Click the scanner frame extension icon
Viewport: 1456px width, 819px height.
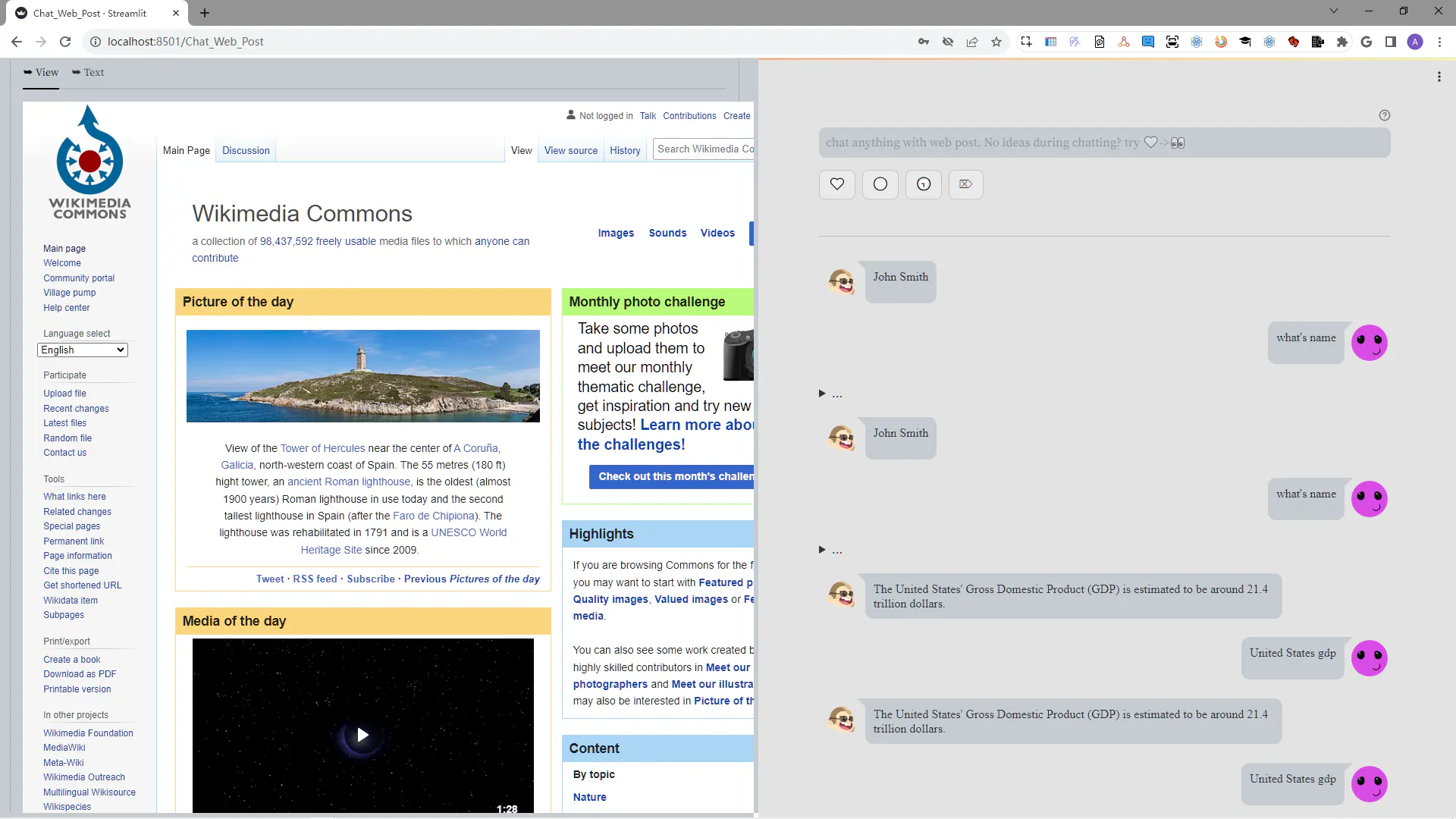tap(1172, 42)
